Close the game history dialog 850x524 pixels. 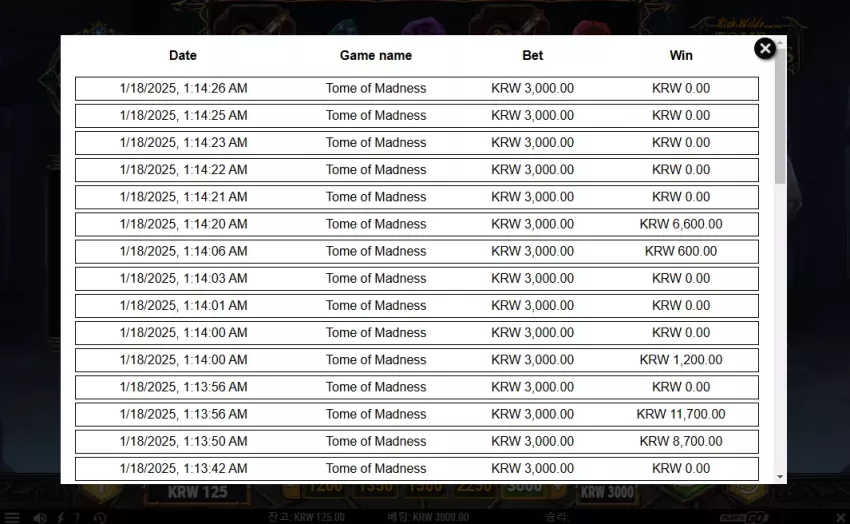click(764, 49)
